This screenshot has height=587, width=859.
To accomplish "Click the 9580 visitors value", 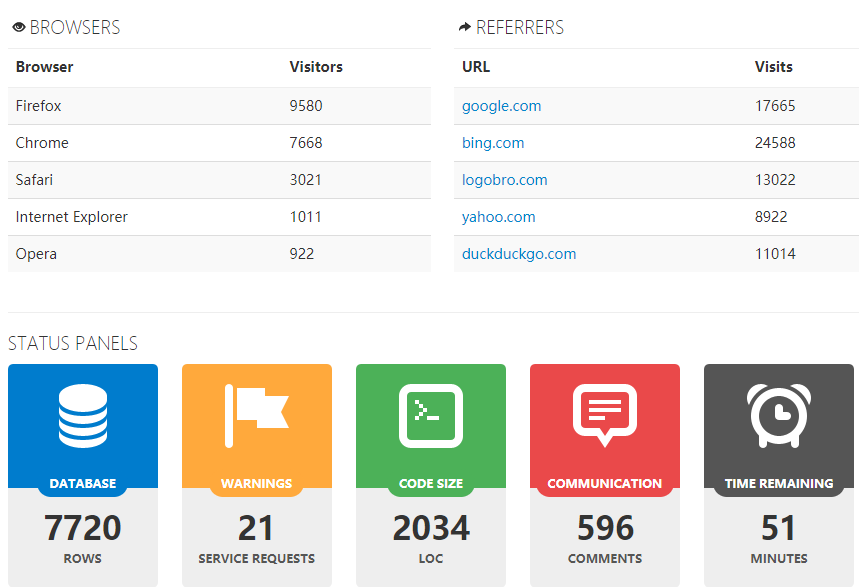I will coord(306,106).
